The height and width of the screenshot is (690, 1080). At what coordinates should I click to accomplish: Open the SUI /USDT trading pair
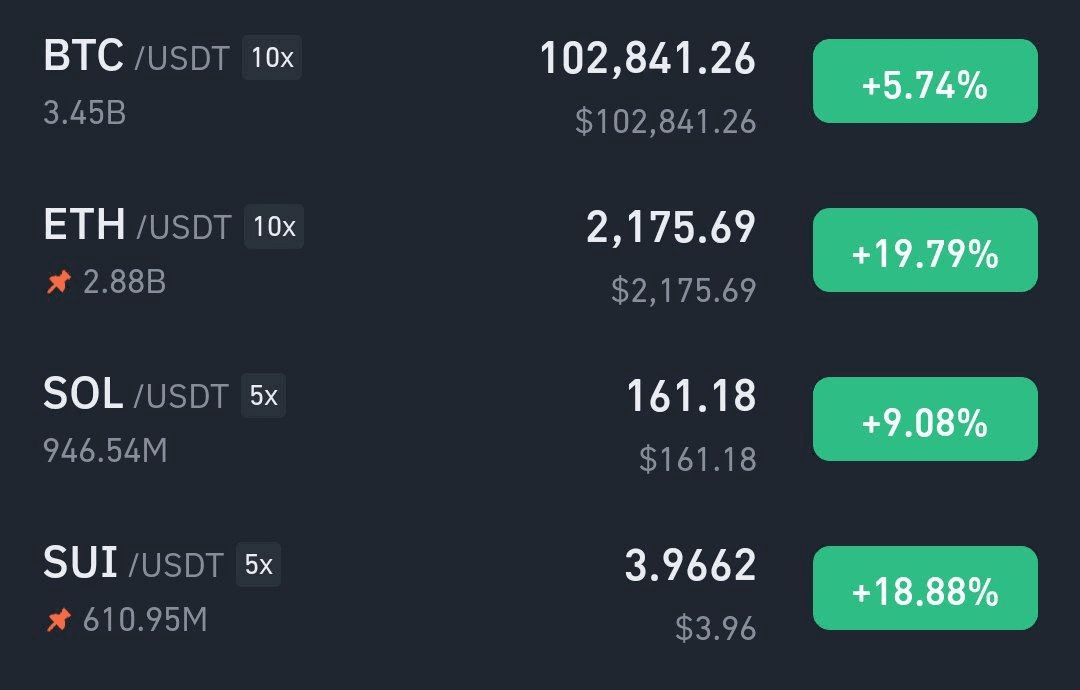coord(133,563)
